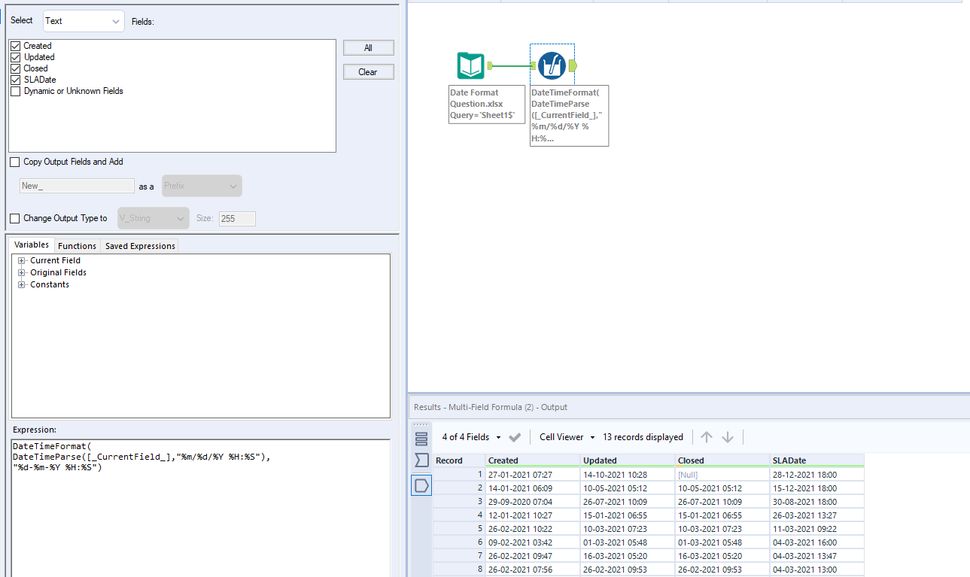Click the Updated column header
The height and width of the screenshot is (577, 970).
click(627, 461)
